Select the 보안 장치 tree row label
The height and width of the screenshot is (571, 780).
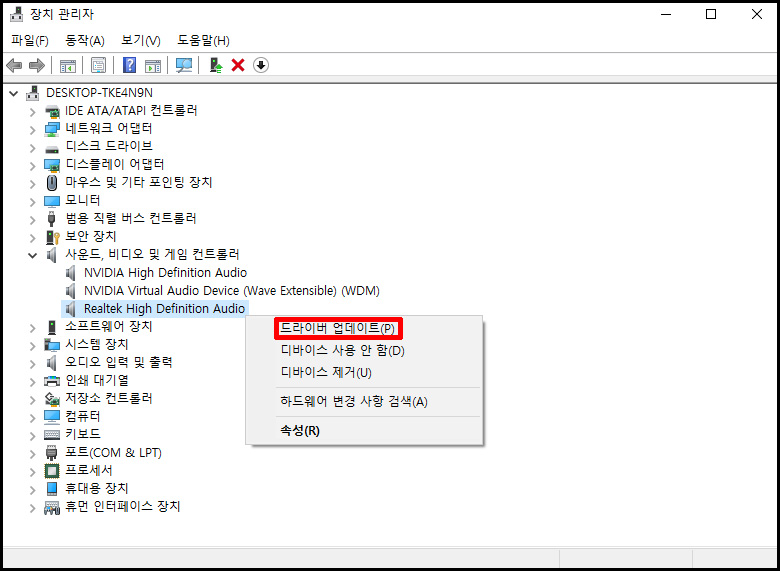coord(91,236)
